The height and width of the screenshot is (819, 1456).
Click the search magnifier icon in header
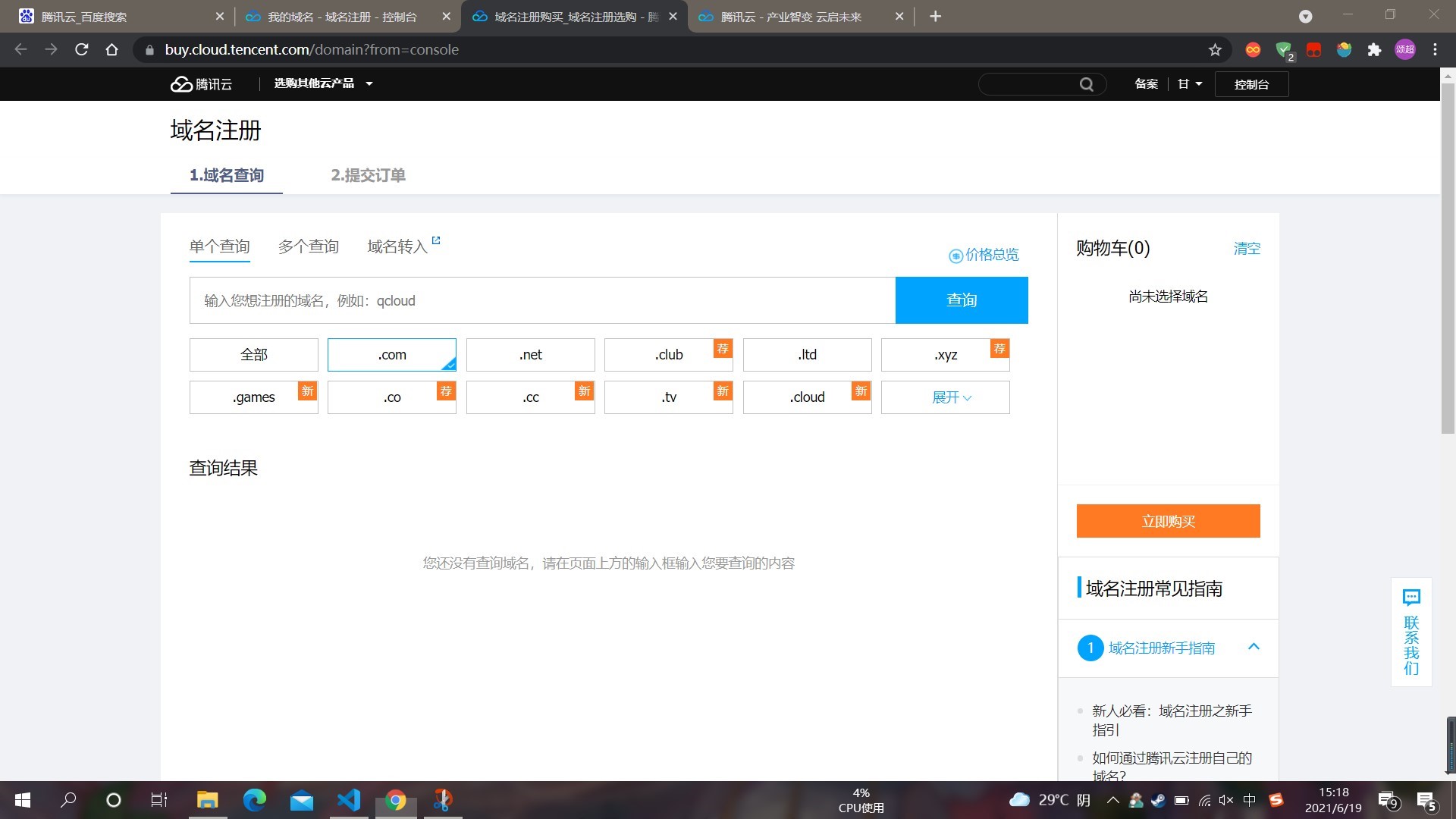(x=1086, y=84)
